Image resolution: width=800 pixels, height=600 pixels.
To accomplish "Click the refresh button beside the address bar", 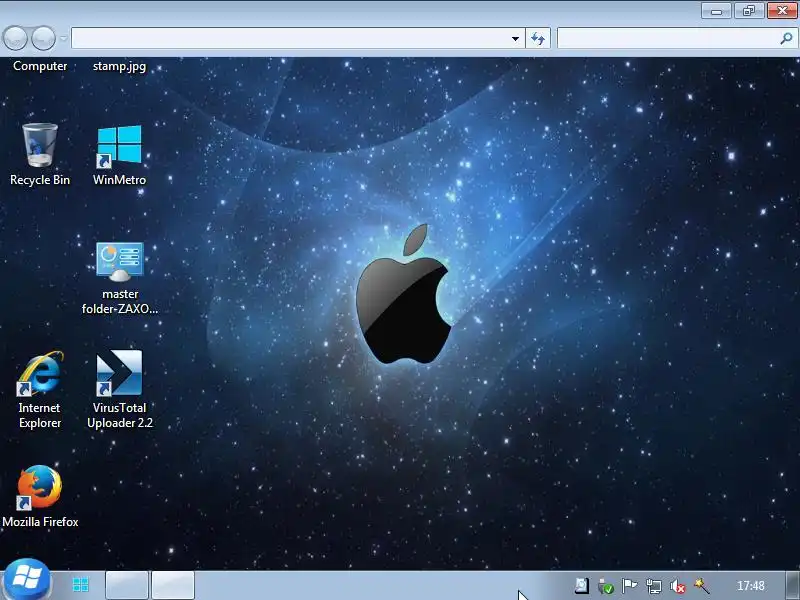I will point(538,38).
